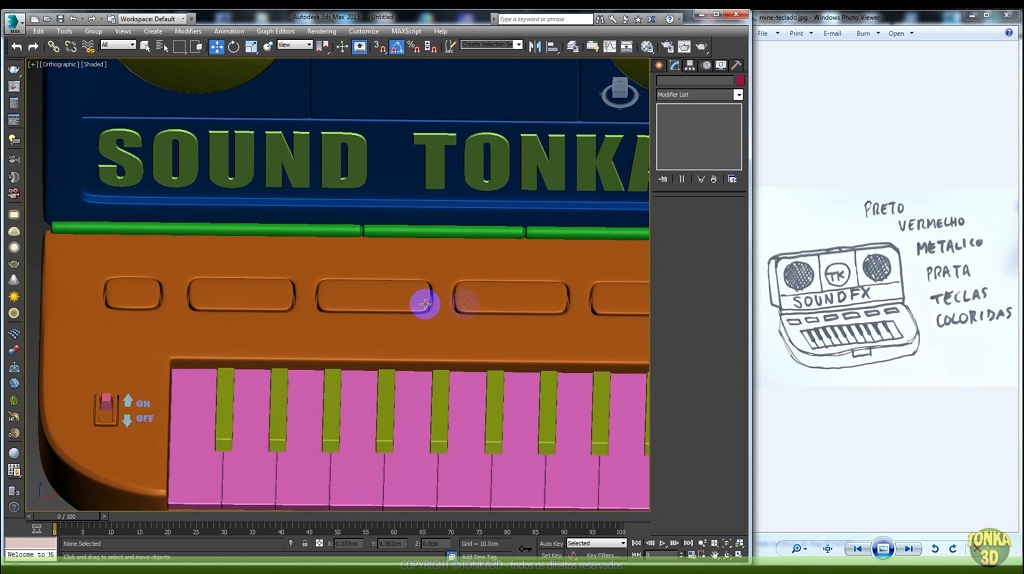Open the Selected key filter dropdown

pos(596,543)
